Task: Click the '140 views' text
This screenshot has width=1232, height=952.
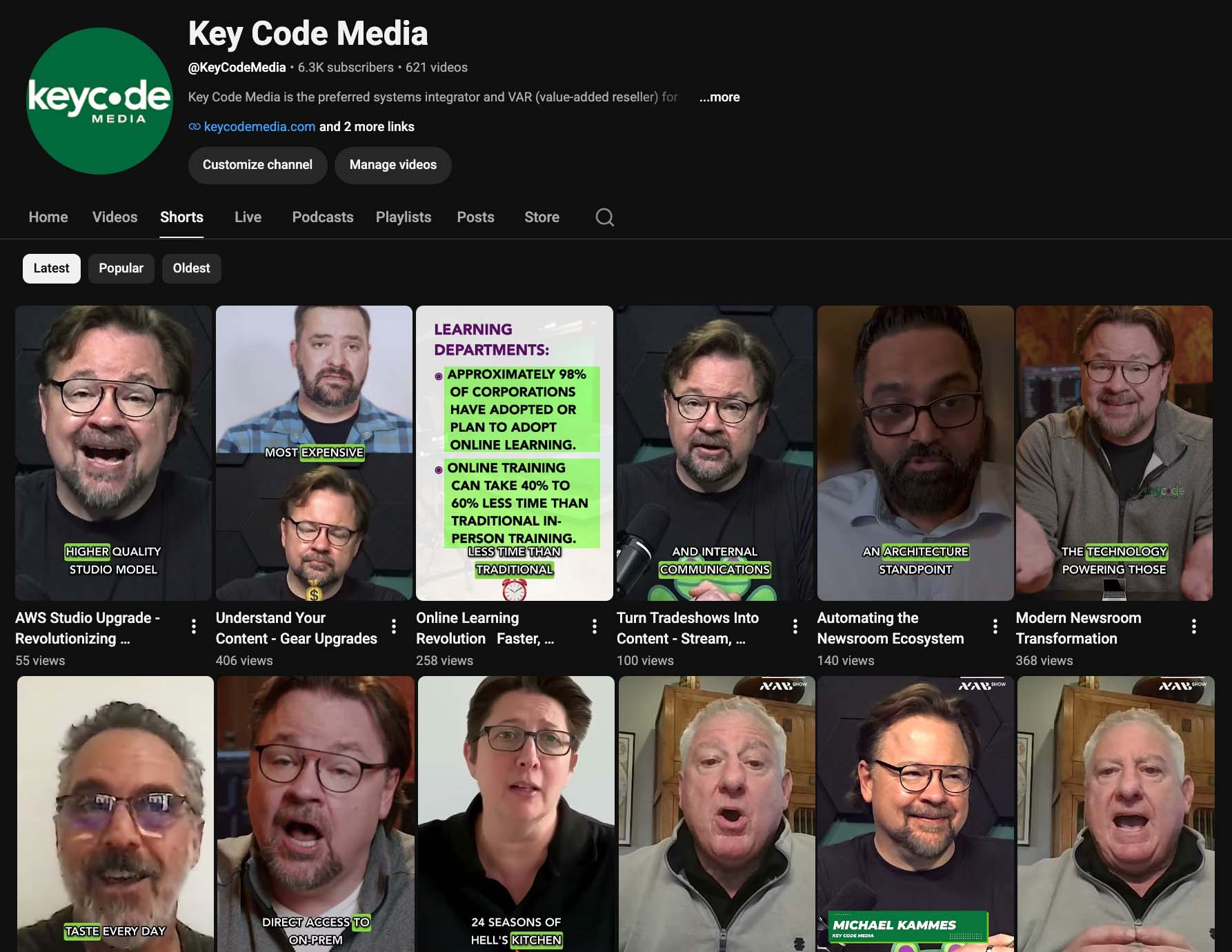Action: click(x=846, y=661)
